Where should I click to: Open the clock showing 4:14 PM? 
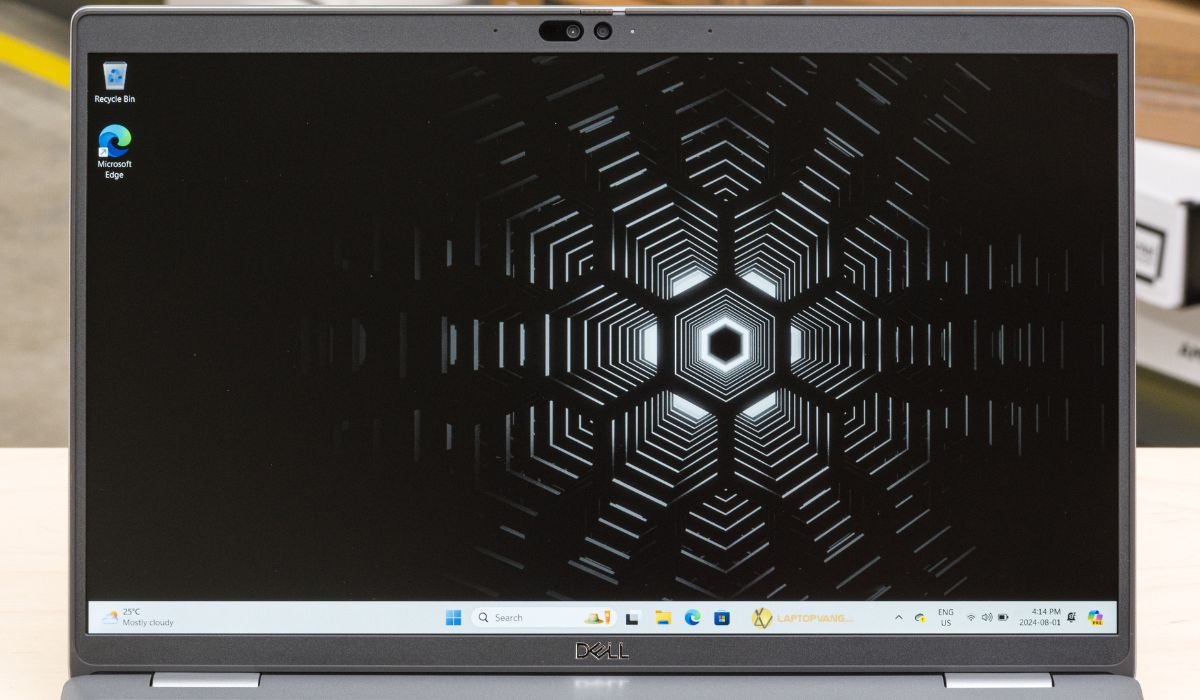coord(1039,617)
